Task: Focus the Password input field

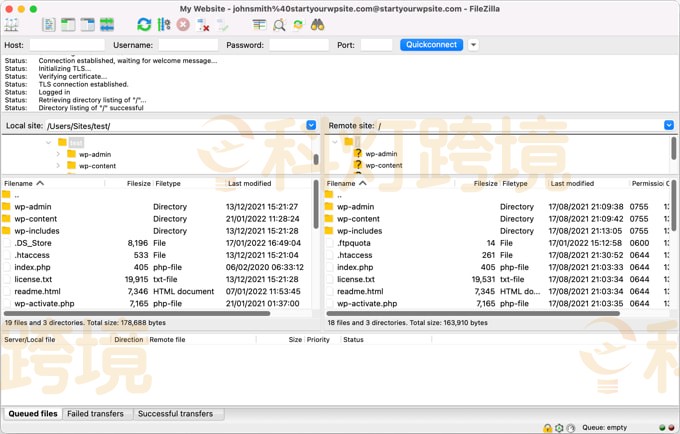Action: tap(299, 45)
